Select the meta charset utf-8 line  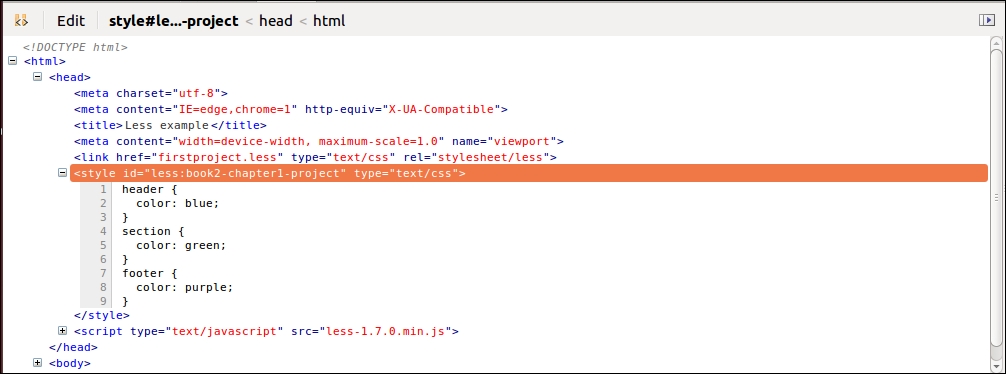tap(151, 93)
